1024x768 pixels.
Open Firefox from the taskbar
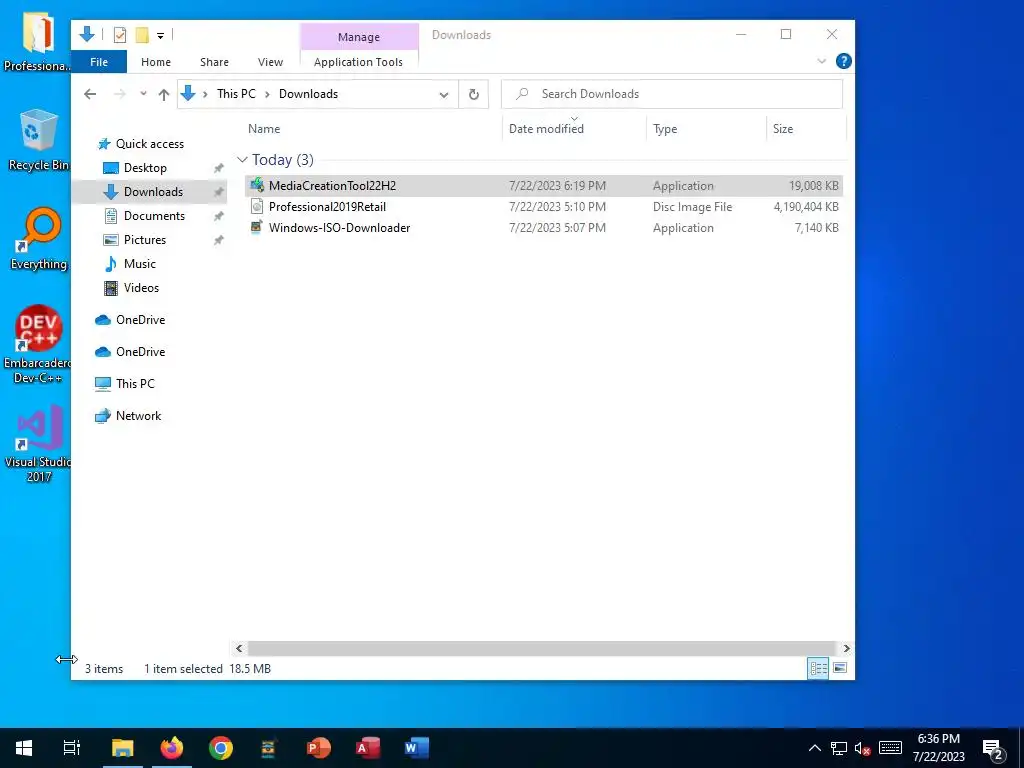[172, 748]
